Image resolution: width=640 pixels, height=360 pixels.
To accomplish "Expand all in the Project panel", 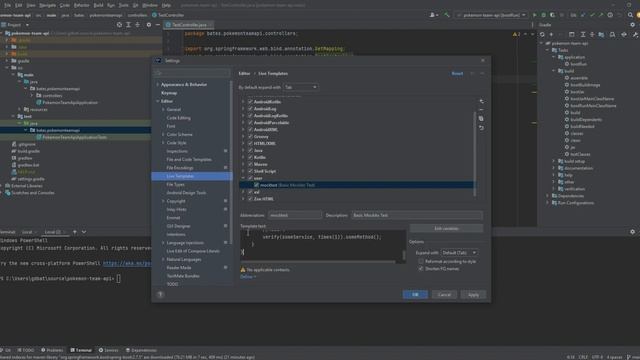I will (129, 25).
